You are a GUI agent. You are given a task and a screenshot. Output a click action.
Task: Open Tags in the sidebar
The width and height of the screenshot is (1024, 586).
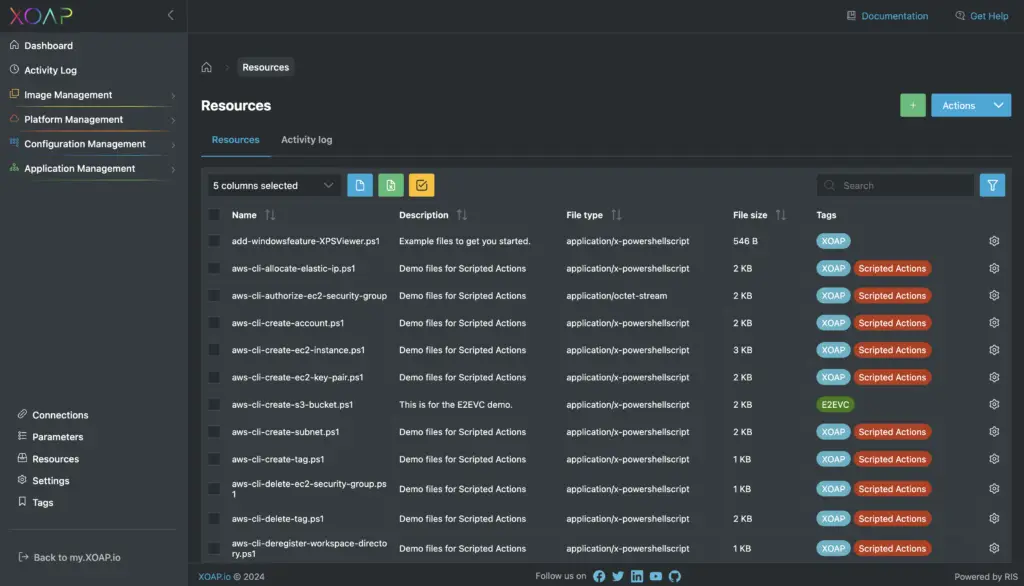(42, 502)
